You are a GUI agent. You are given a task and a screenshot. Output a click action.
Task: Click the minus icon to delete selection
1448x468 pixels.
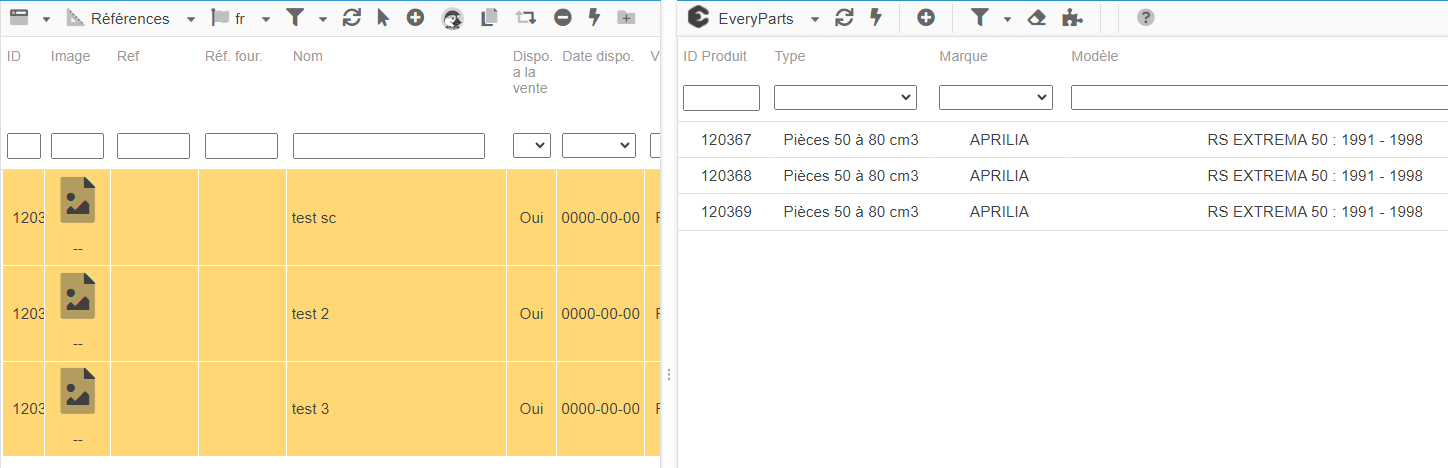tap(563, 18)
